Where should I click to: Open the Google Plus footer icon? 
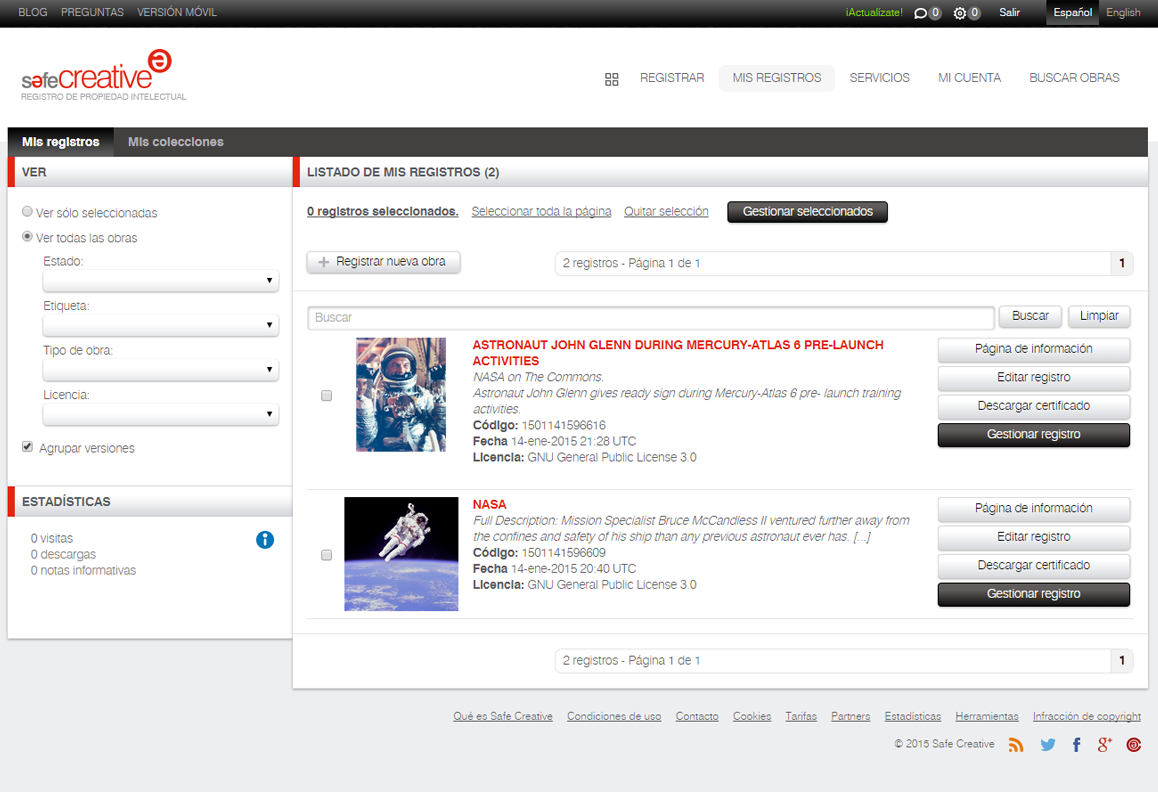tap(1104, 744)
